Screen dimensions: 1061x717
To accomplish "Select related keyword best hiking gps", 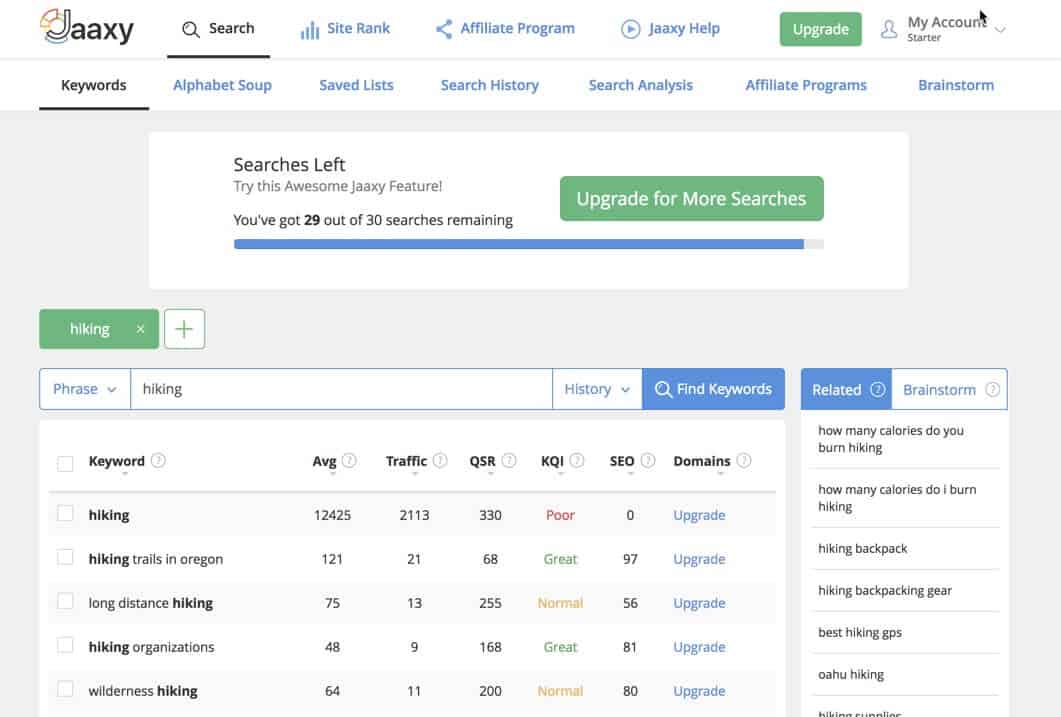I will click(860, 632).
